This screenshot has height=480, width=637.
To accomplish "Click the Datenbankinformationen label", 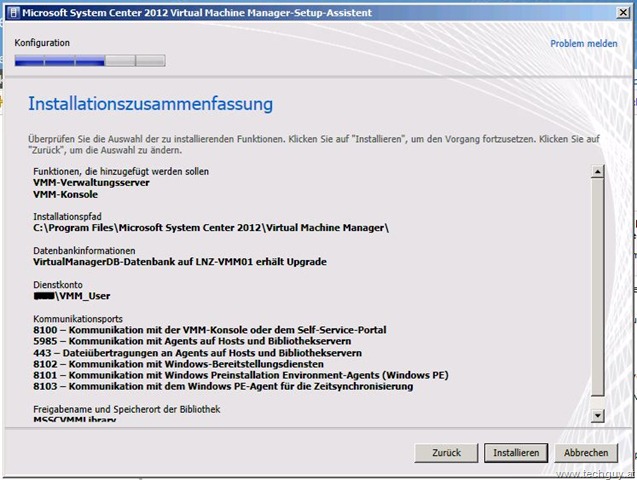I will point(84,251).
